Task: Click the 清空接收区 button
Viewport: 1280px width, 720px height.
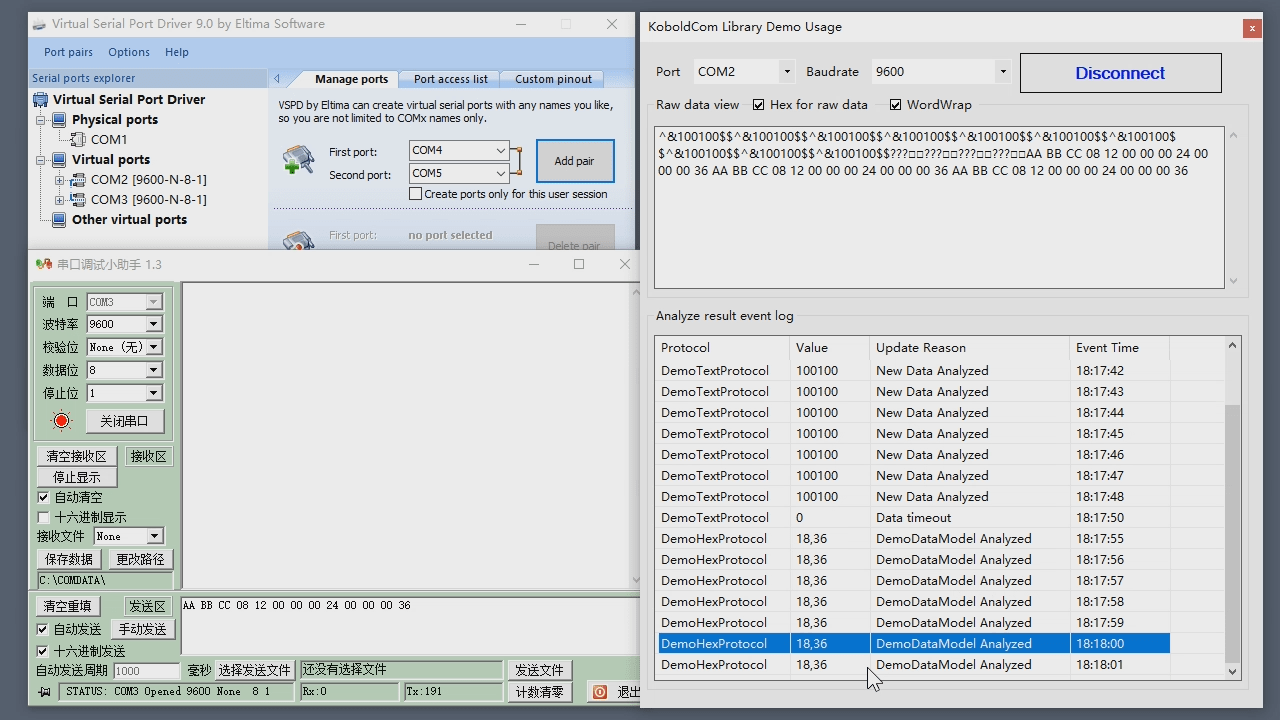Action: point(76,456)
